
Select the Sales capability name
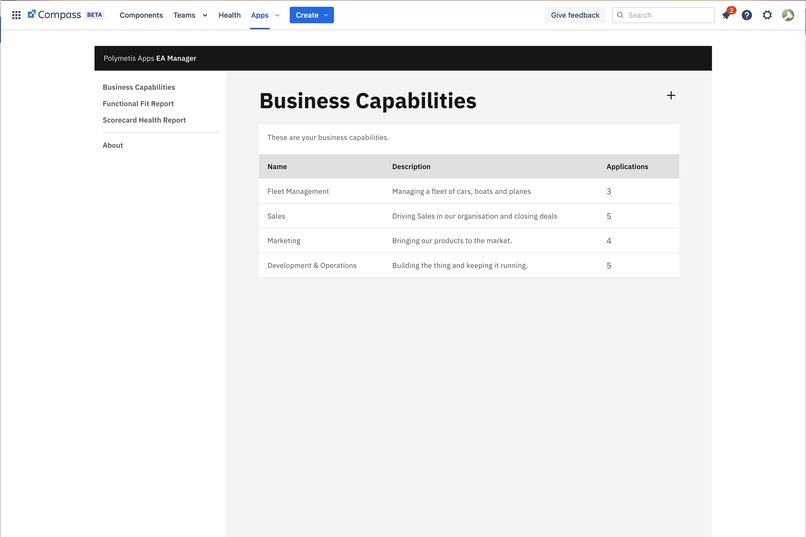(276, 216)
